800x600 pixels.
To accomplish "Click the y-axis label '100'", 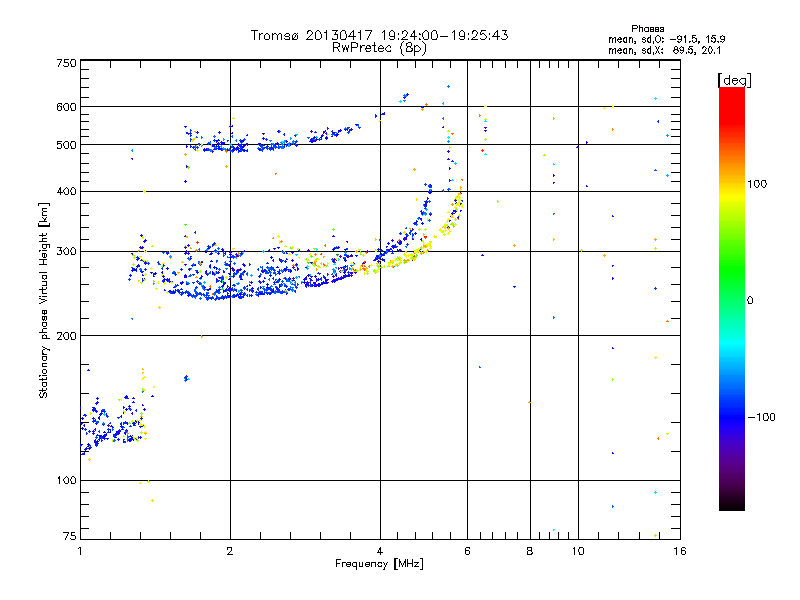I will 66,481.
